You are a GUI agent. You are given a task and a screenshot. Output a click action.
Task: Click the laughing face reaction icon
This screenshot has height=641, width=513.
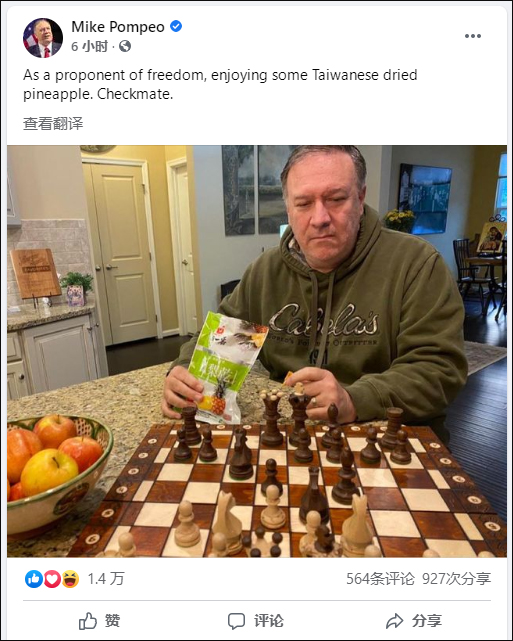click(70, 579)
